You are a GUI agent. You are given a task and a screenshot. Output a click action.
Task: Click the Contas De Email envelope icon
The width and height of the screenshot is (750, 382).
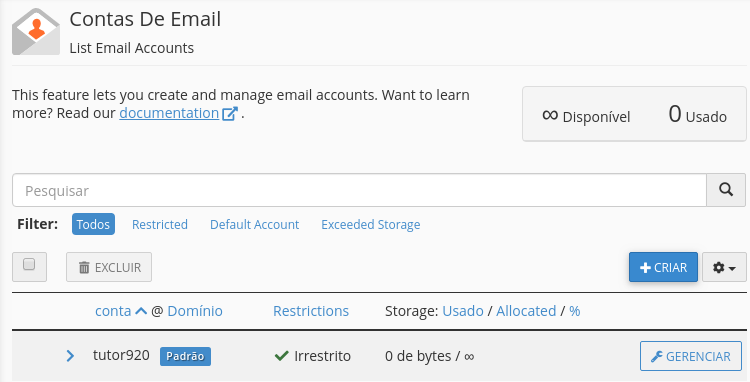36,32
